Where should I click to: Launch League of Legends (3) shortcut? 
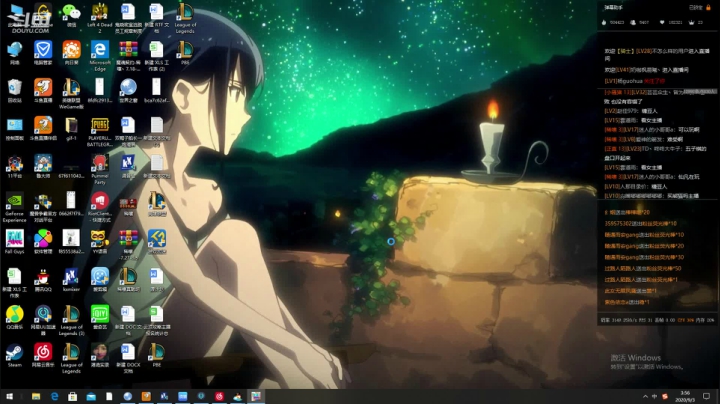point(71,321)
